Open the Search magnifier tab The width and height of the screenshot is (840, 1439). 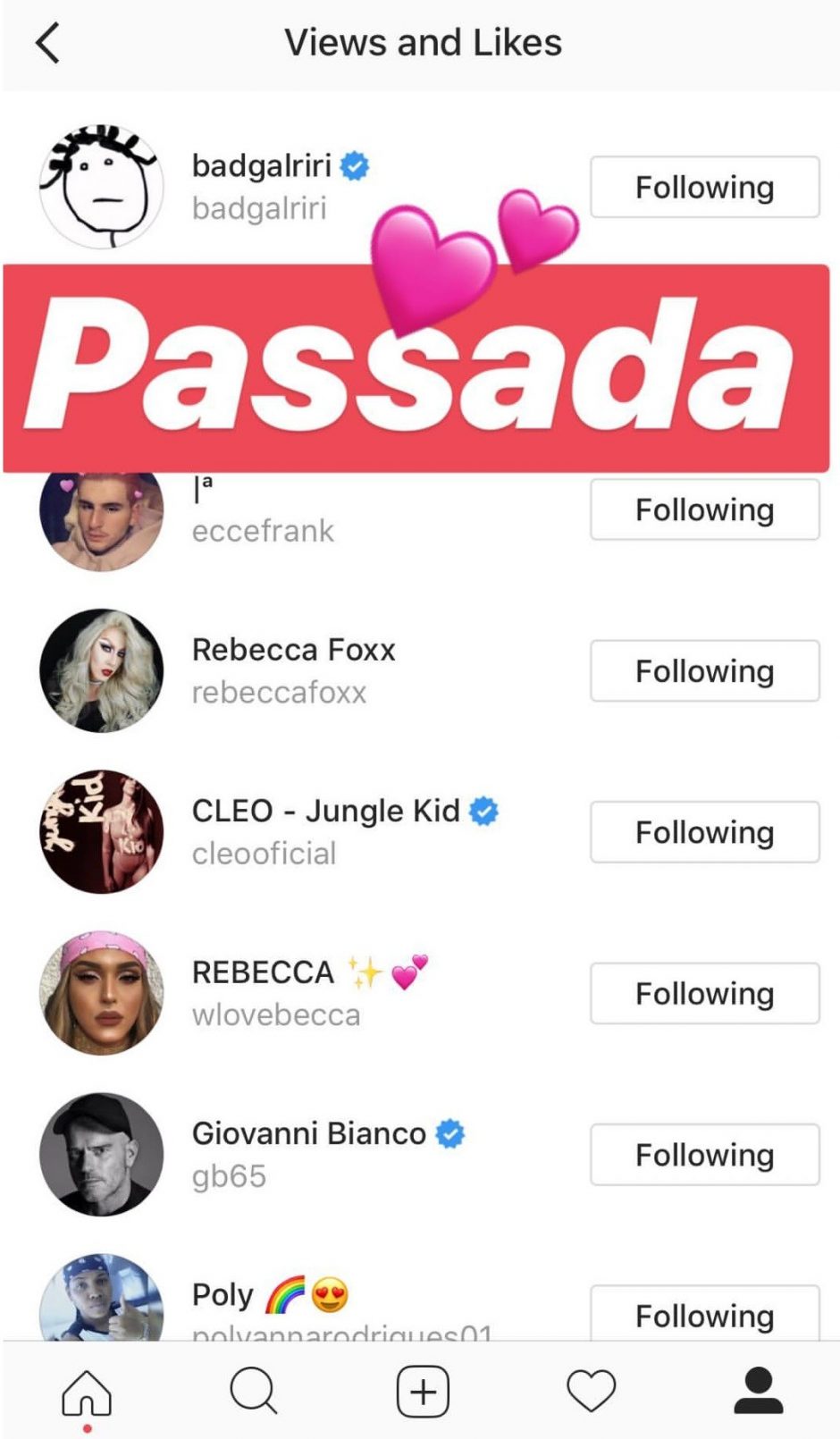click(254, 1392)
